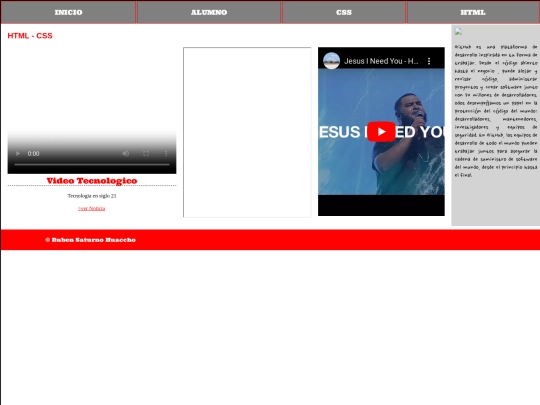Click the broken image icon in sidebar
Screen dimensions: 540x405
458,32
